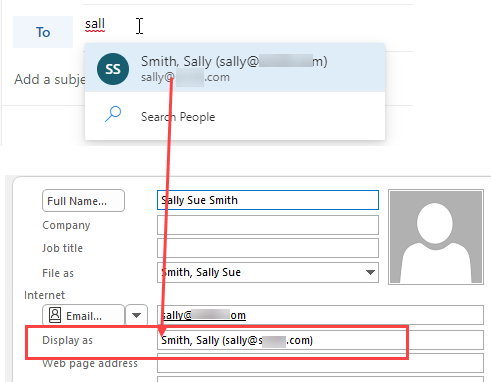Viewport: 491px width, 382px height.
Task: Click the Internet section label
Action: [x=44, y=295]
